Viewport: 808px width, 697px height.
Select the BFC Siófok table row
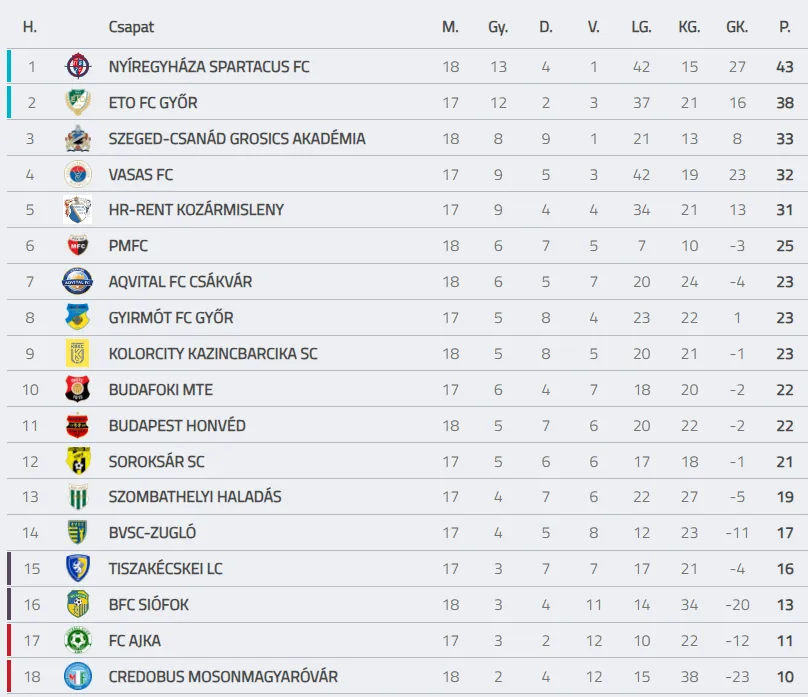400,605
